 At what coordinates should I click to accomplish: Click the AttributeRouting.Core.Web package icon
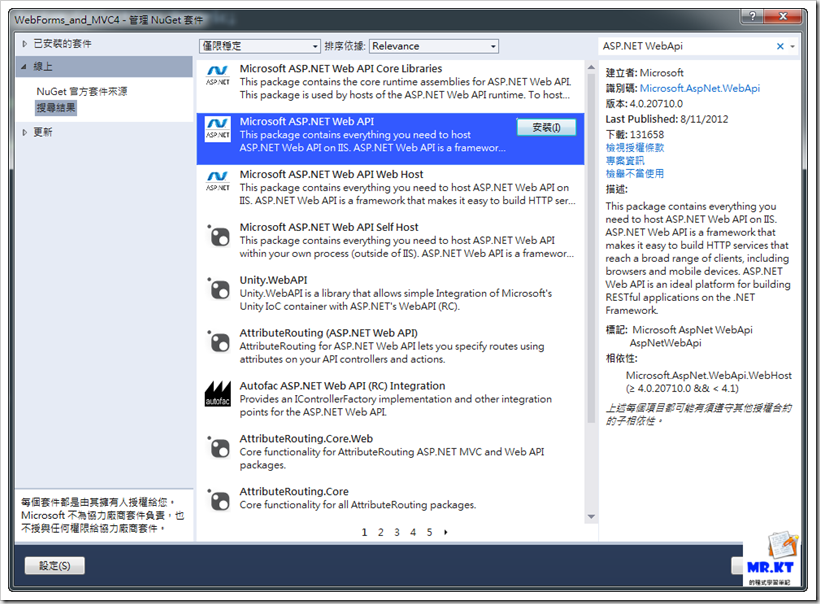coord(219,447)
